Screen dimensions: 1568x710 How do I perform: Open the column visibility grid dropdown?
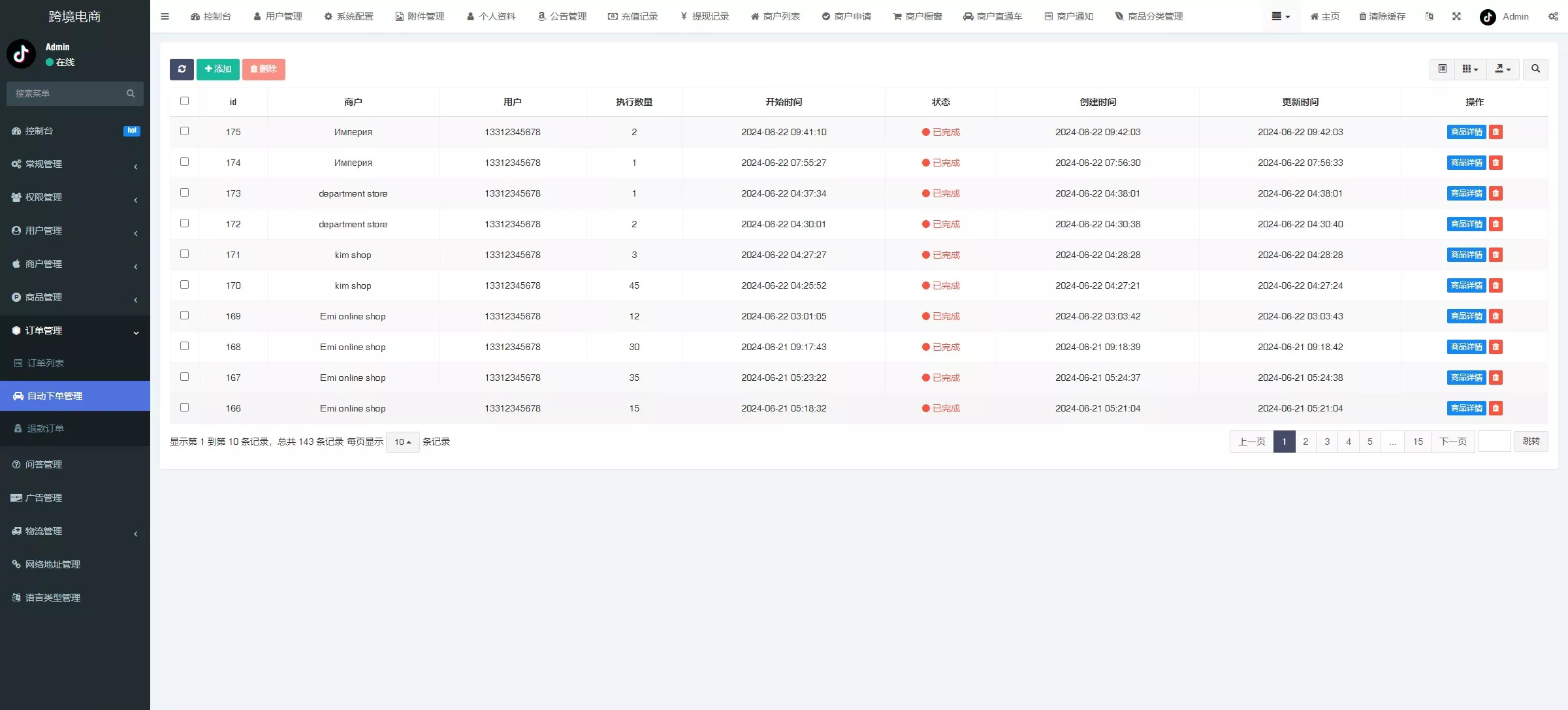[x=1469, y=69]
